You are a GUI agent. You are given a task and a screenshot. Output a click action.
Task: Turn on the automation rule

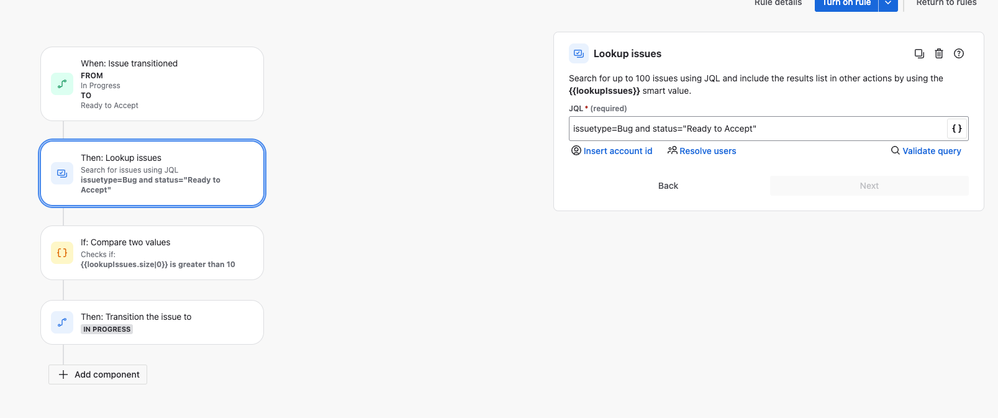(845, 4)
